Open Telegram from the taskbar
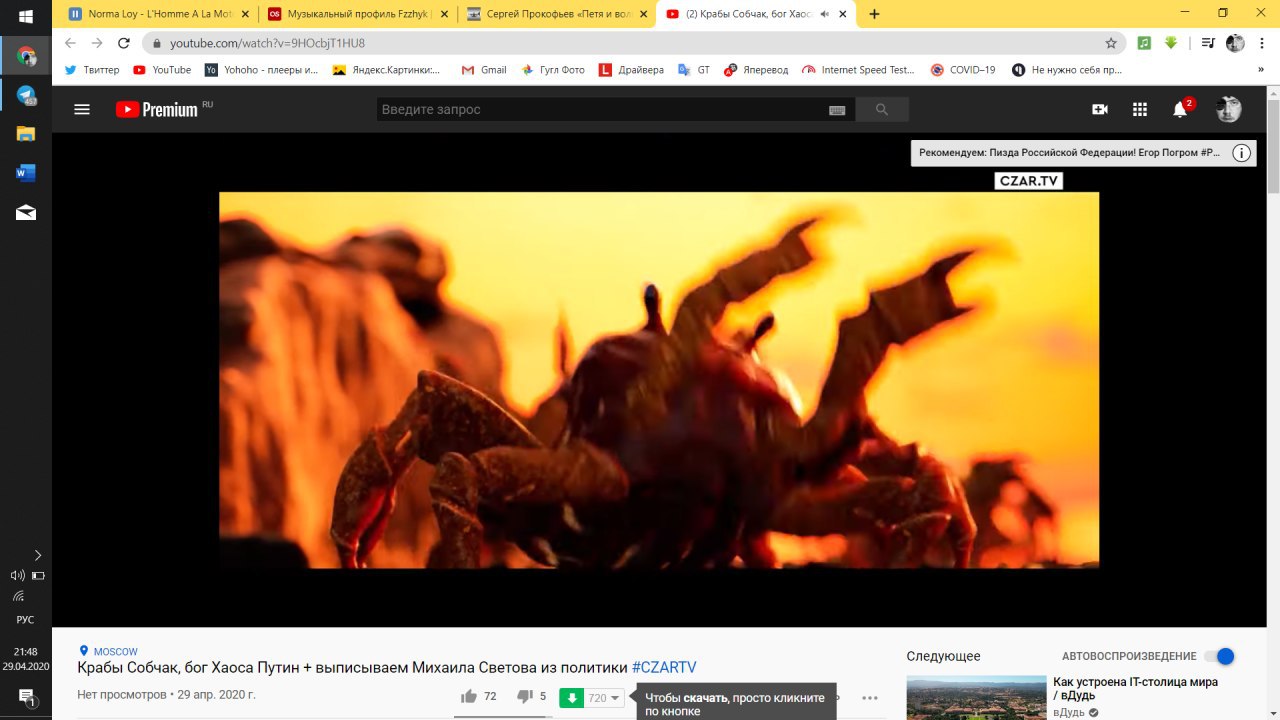 [26, 95]
